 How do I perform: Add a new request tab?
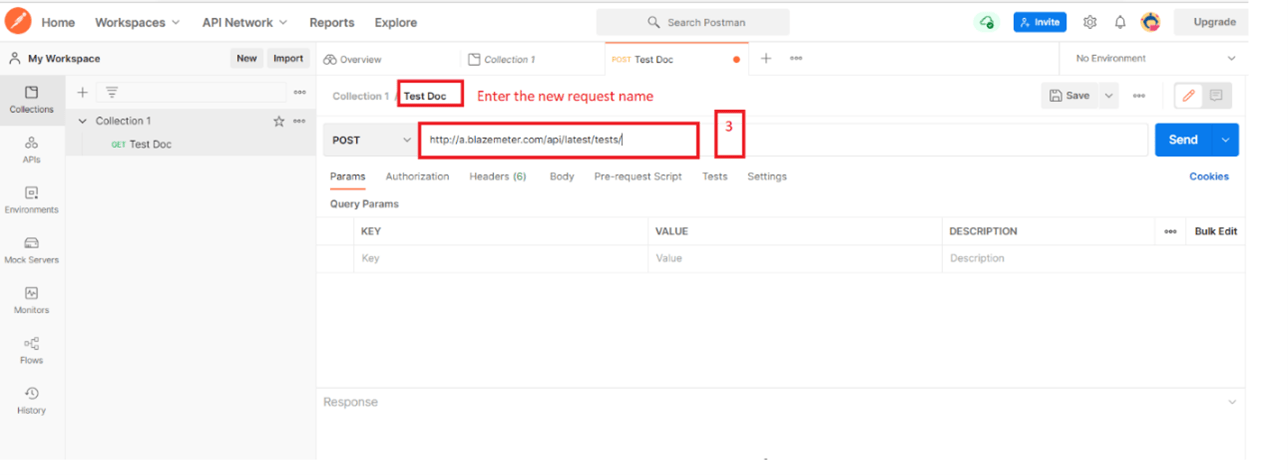(766, 59)
